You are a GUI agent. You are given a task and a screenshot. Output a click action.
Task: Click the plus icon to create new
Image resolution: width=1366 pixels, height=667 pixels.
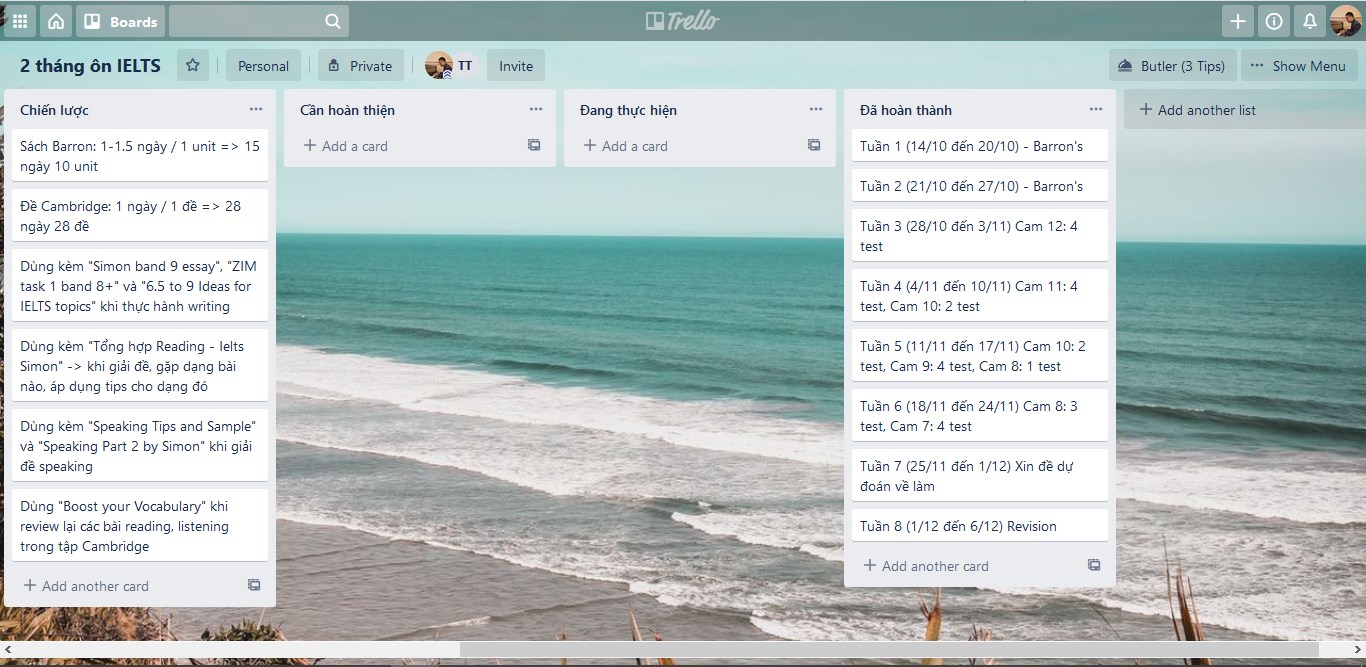tap(1238, 21)
